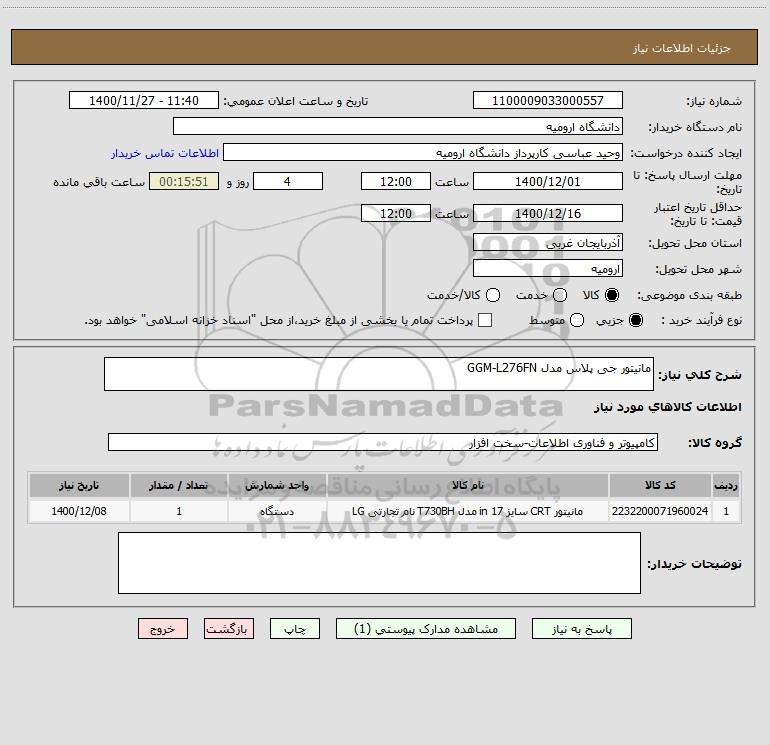Click the تاریخ نیاز column header
770x745 pixels.
tap(79, 485)
